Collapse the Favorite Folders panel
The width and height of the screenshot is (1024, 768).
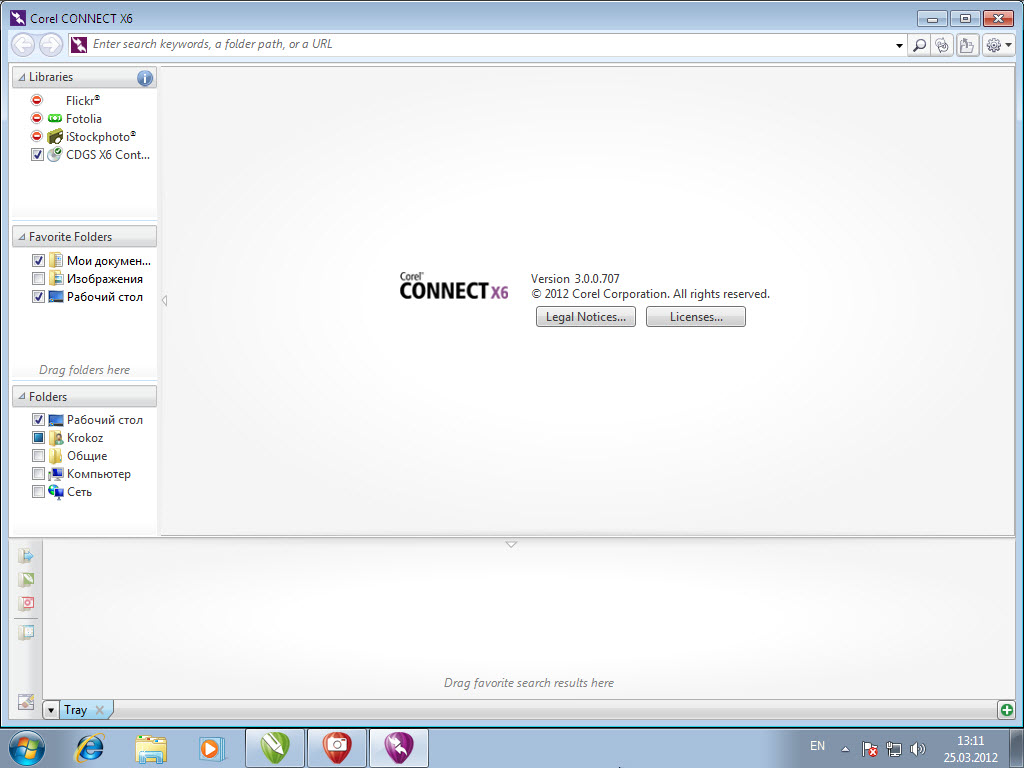pos(21,237)
